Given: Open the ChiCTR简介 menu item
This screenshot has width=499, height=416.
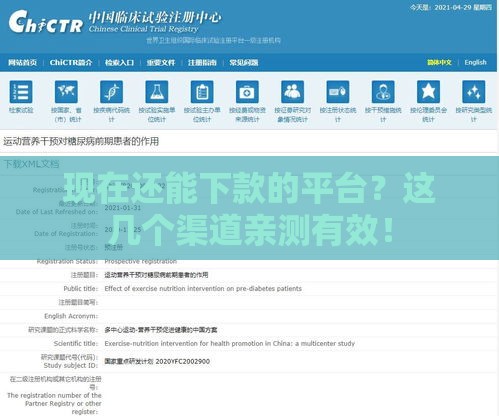Looking at the screenshot, I should pyautogui.click(x=71, y=62).
